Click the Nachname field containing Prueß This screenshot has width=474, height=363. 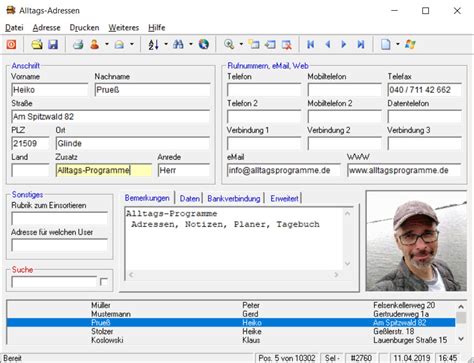point(152,90)
